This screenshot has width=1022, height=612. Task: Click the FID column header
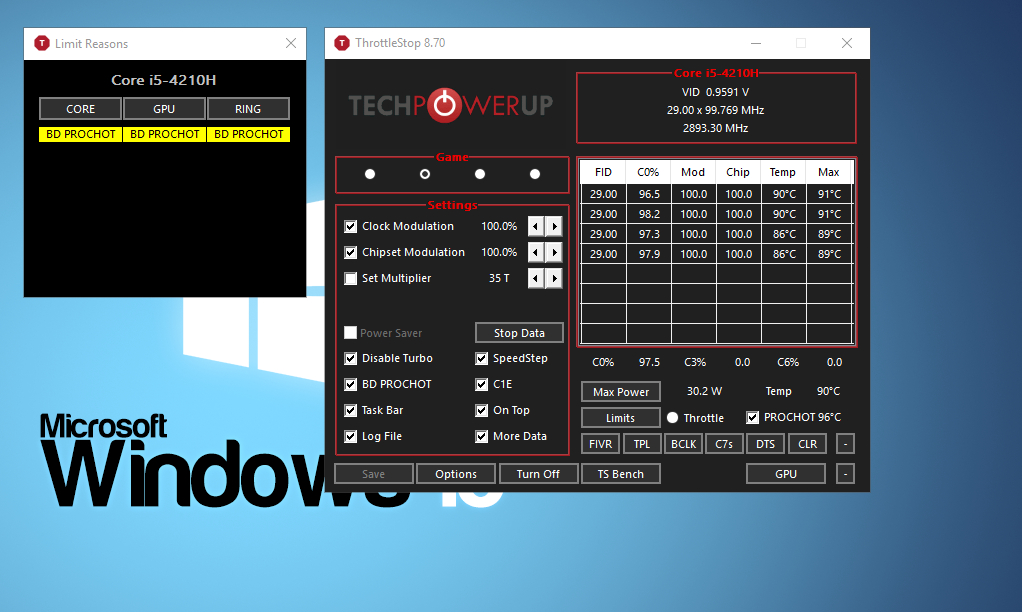tap(604, 172)
